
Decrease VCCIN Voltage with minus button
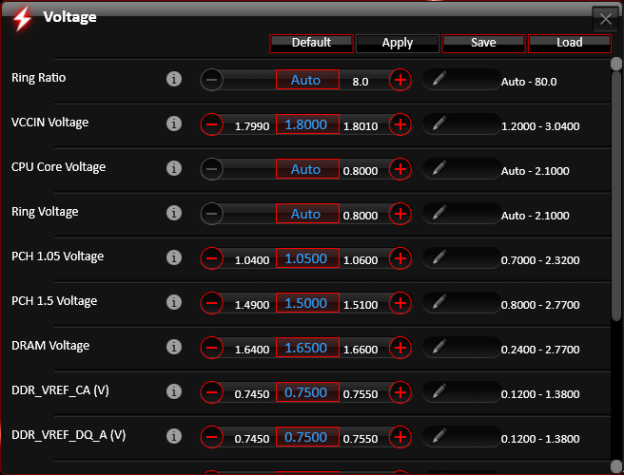[212, 125]
